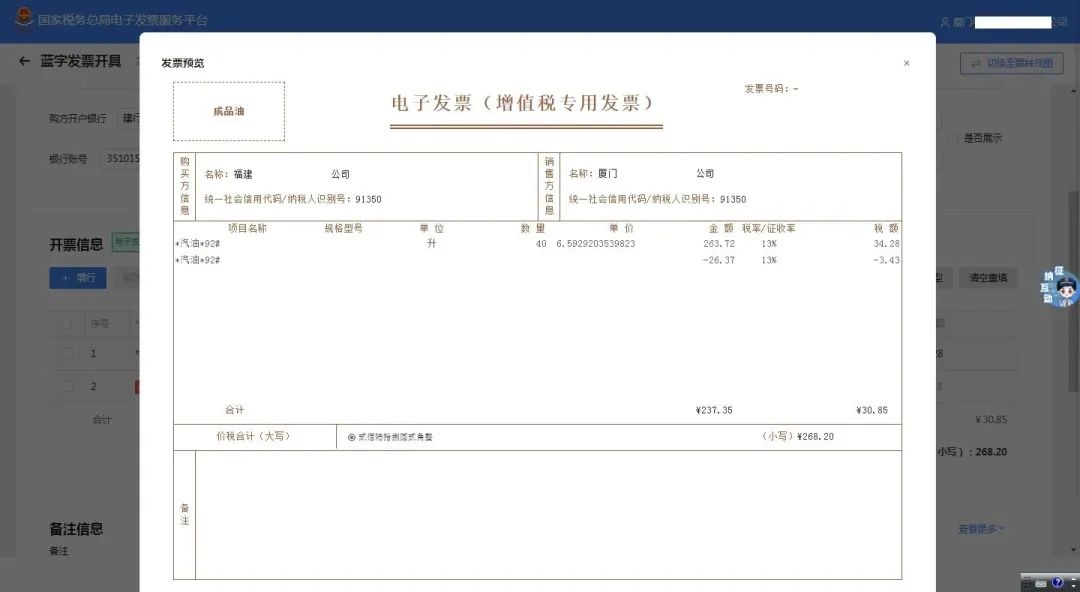The width and height of the screenshot is (1080, 592).
Task: Tick the 是否展示 checkbox
Action: pos(953,139)
